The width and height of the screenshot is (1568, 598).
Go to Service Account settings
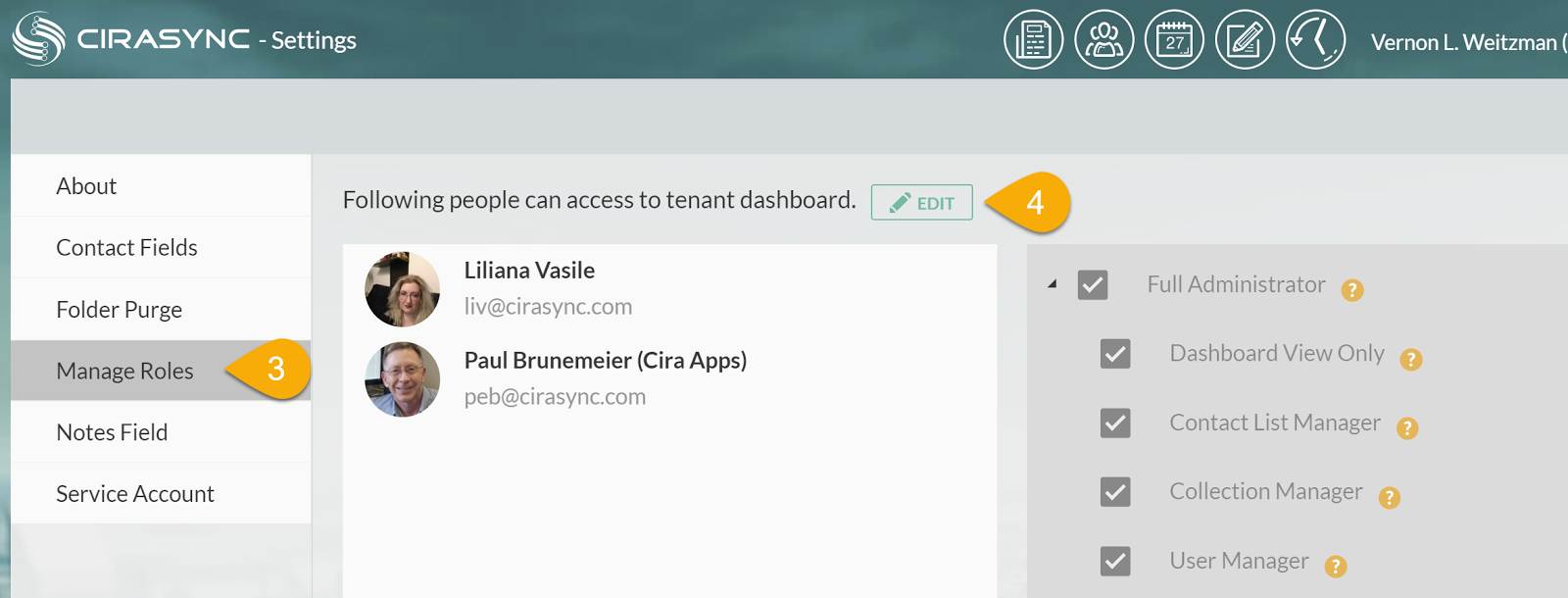(x=134, y=494)
